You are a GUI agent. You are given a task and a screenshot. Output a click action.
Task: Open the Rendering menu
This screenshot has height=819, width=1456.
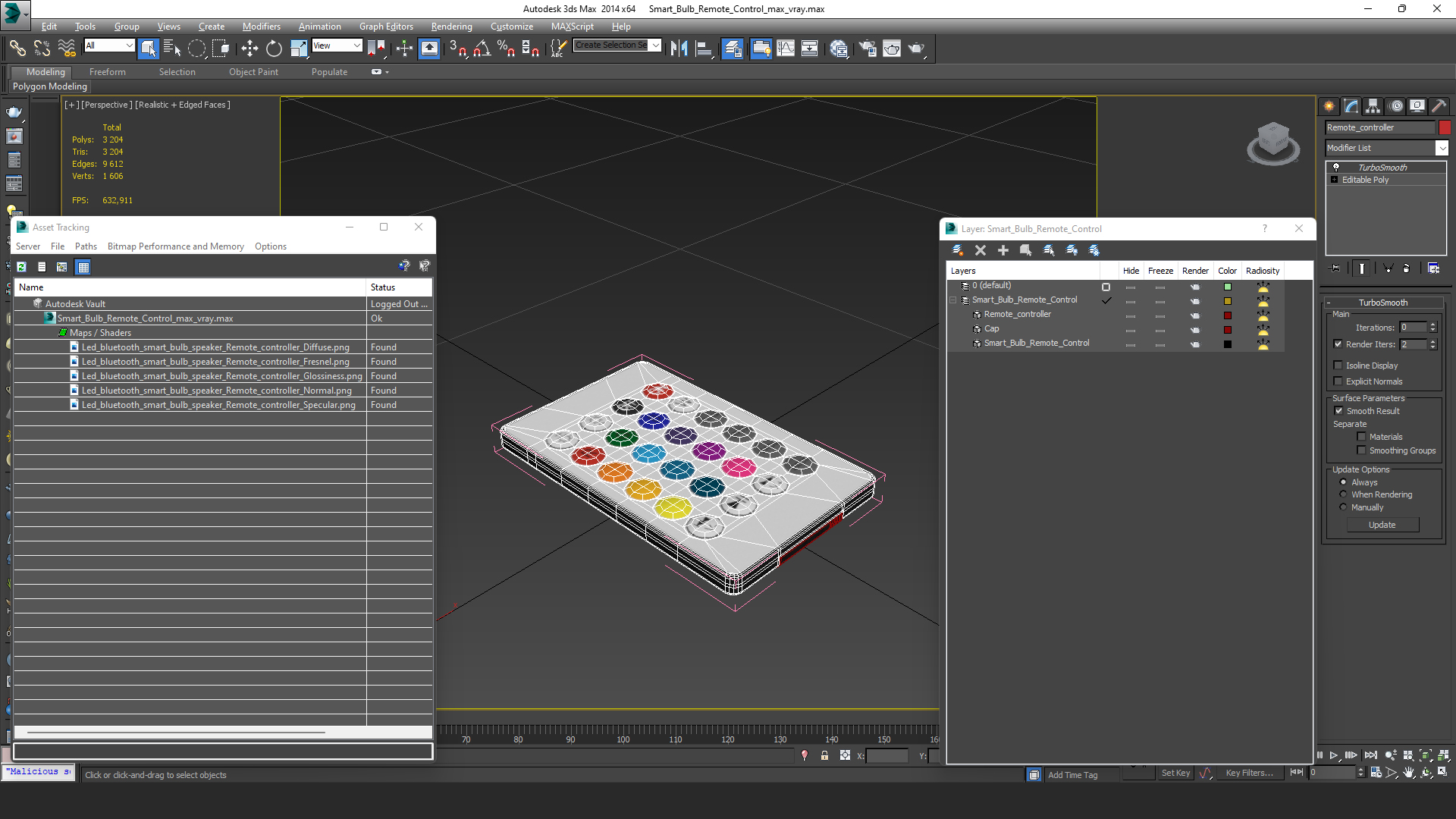coord(451,27)
